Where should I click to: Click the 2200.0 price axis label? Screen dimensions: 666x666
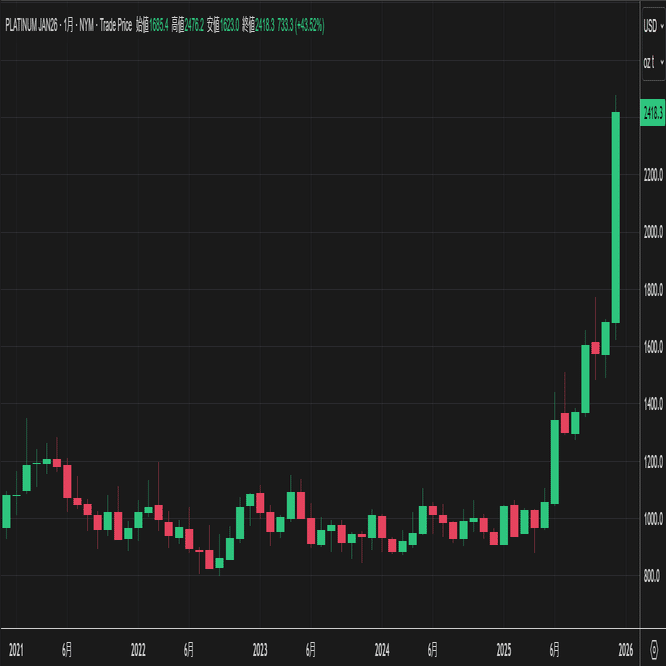click(653, 175)
